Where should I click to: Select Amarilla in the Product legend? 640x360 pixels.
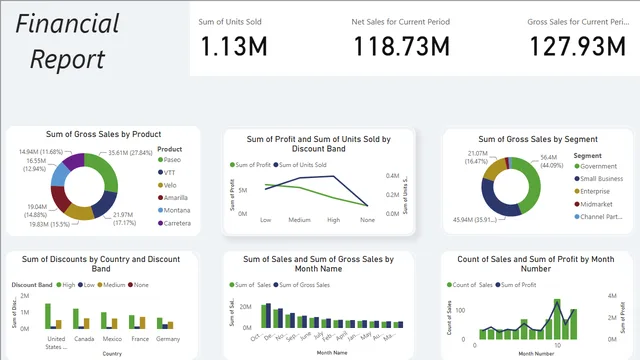173,198
